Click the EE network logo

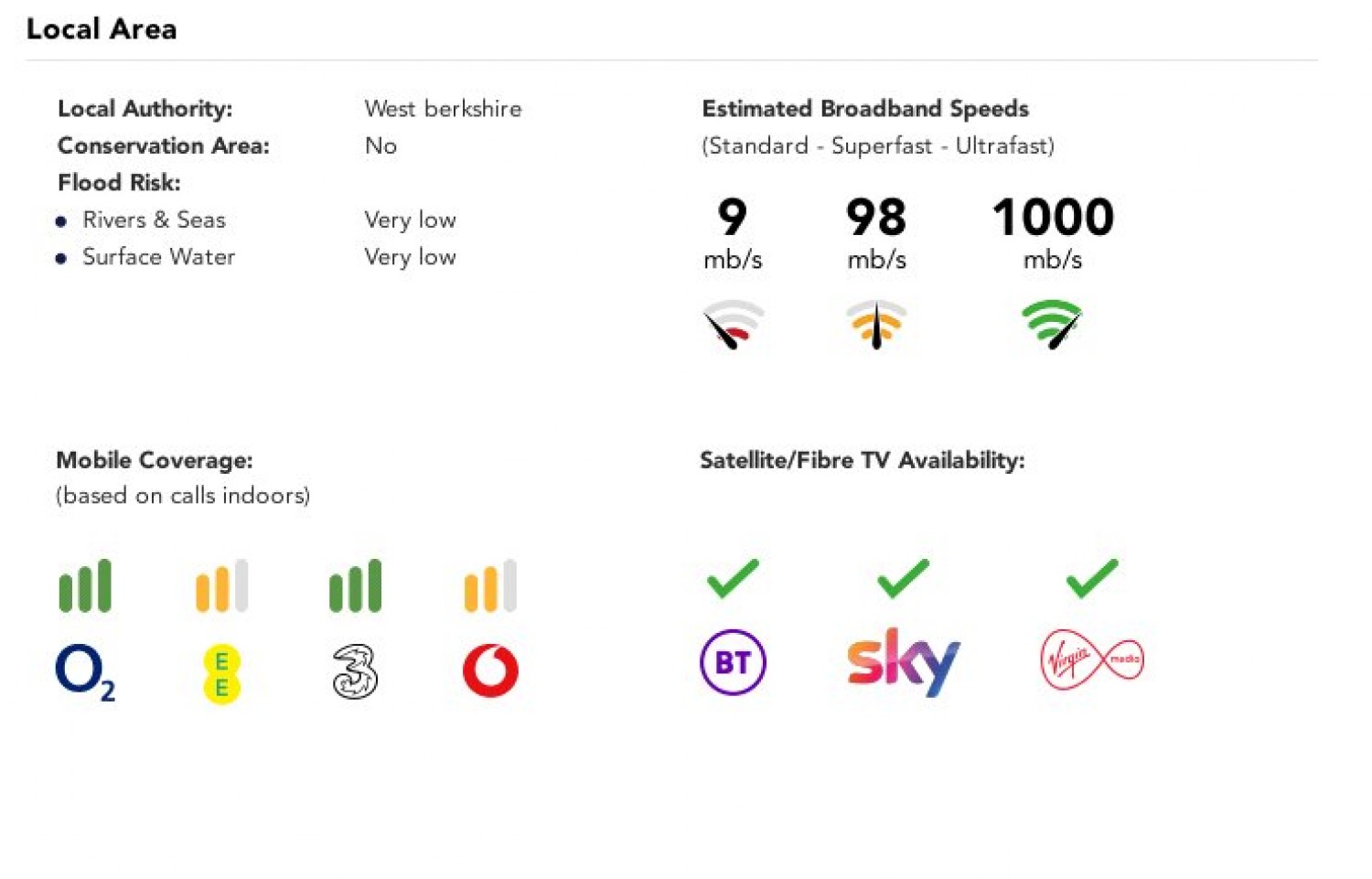coord(221,674)
